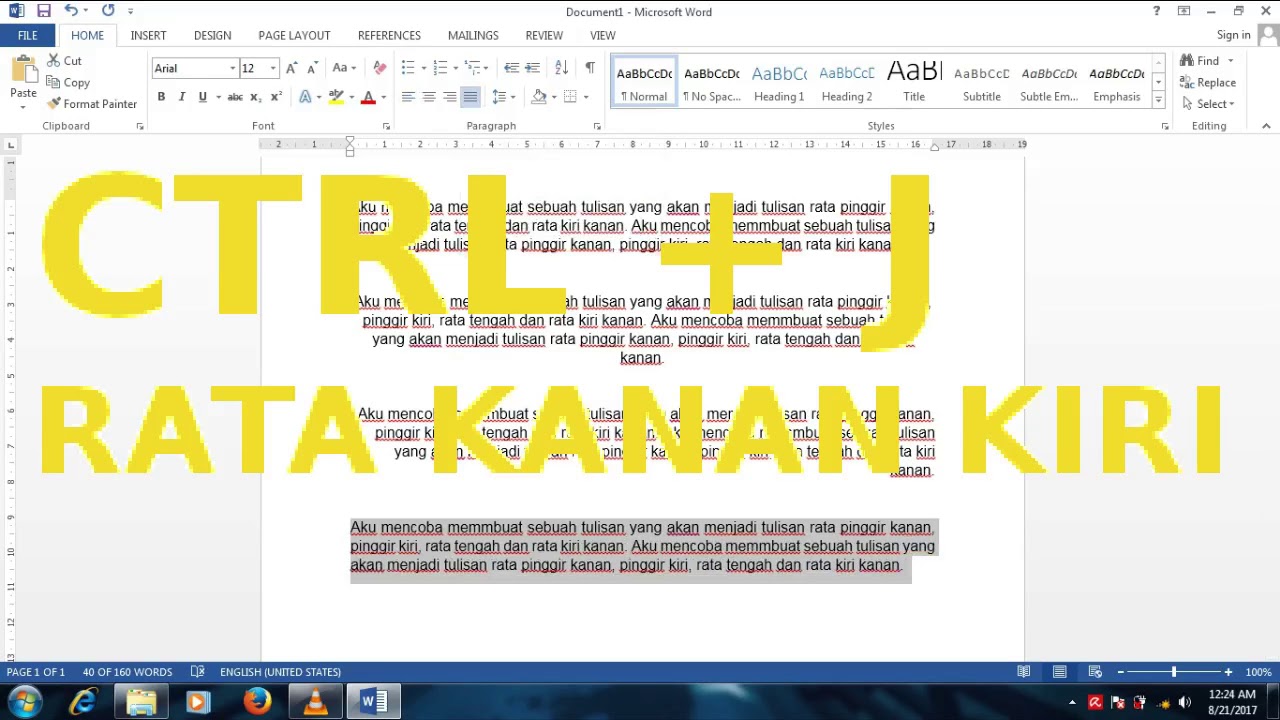This screenshot has width=1280, height=720.
Task: Apply bullet list
Action: tap(408, 68)
